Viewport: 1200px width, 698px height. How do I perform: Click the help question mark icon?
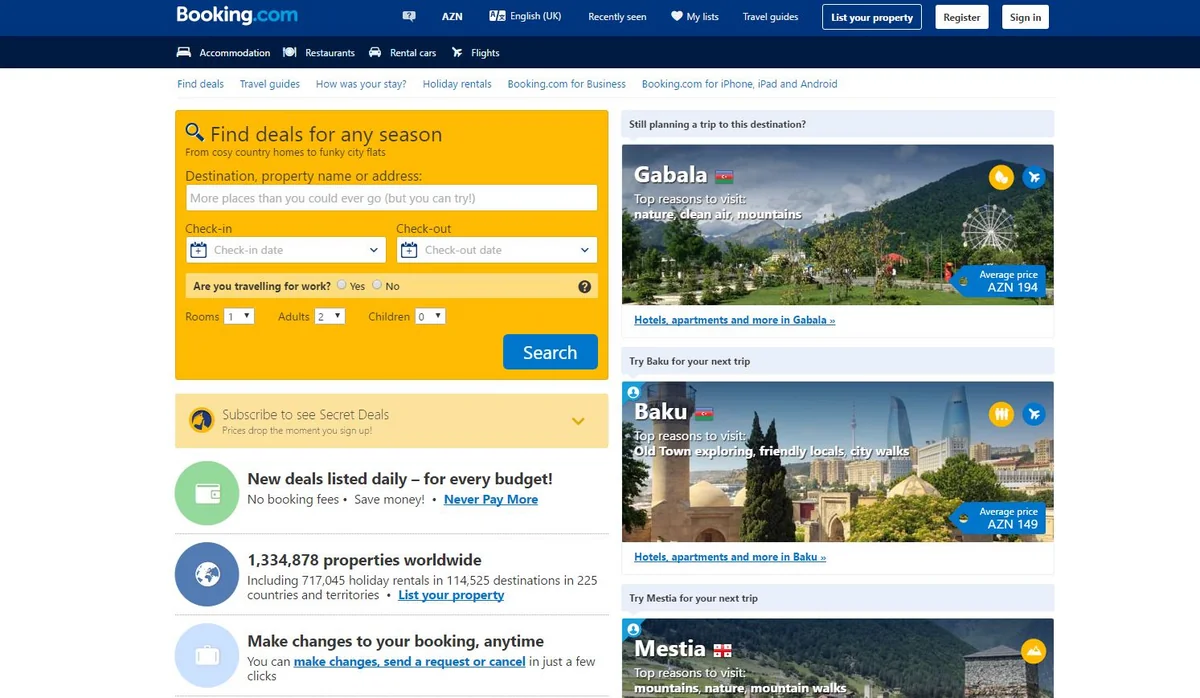pos(584,287)
